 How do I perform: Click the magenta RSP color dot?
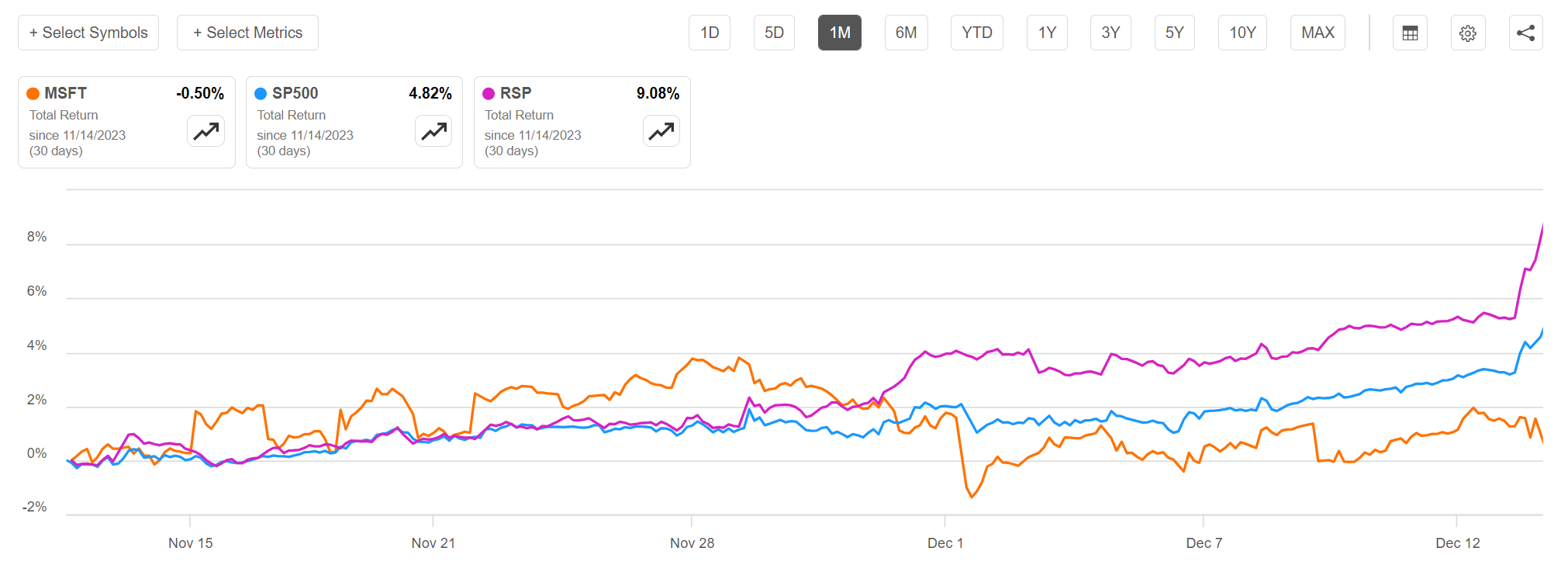pos(489,94)
